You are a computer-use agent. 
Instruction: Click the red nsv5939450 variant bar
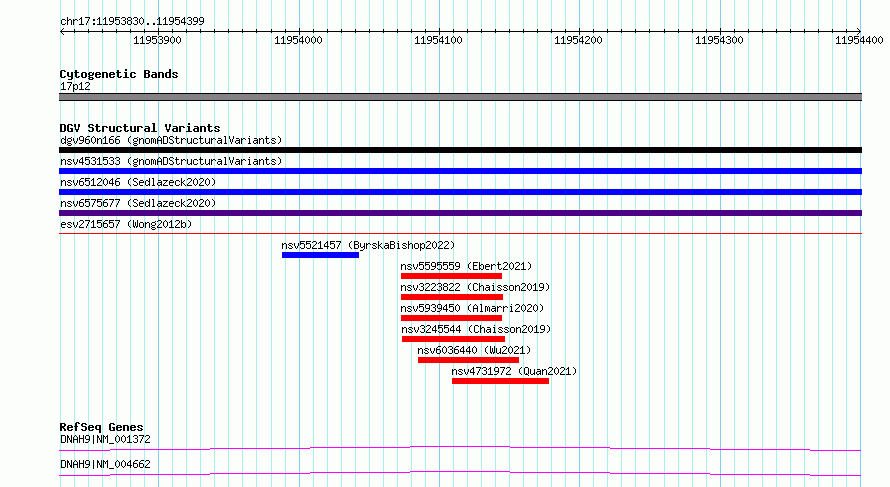pos(451,318)
